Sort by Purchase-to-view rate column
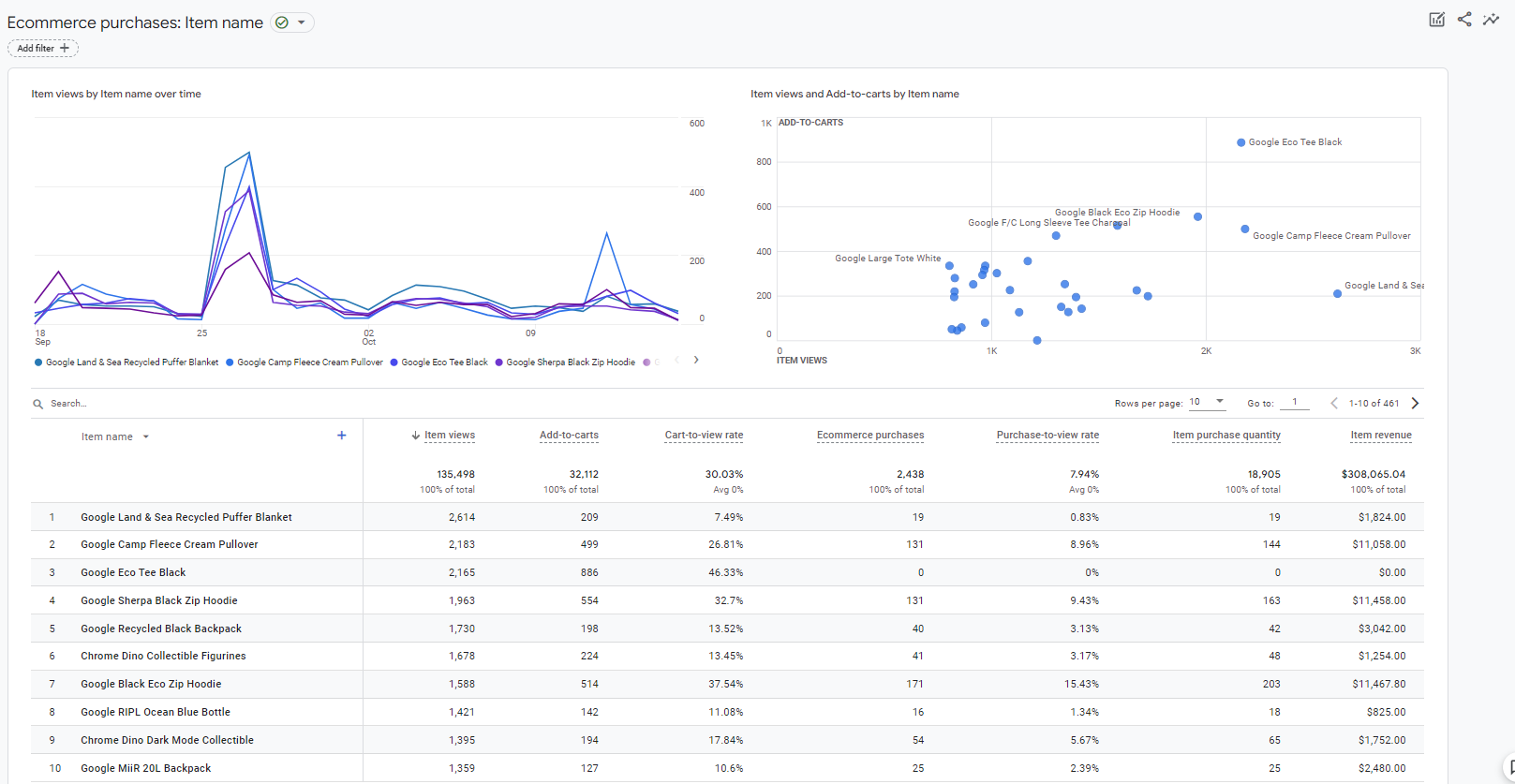 [x=1047, y=435]
